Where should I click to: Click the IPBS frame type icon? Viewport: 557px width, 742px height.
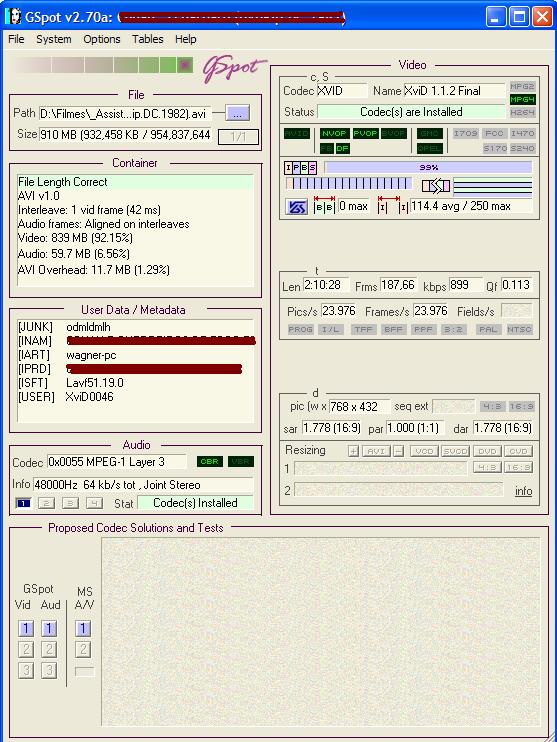click(x=301, y=168)
